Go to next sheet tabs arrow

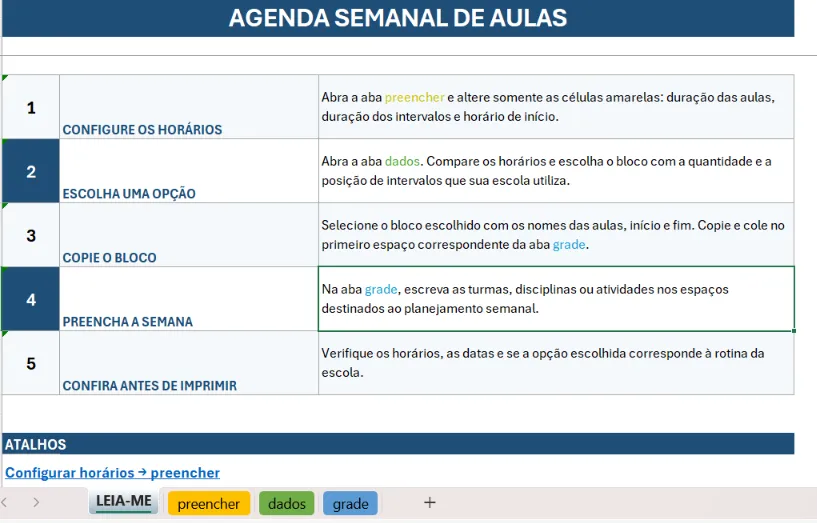(x=35, y=502)
